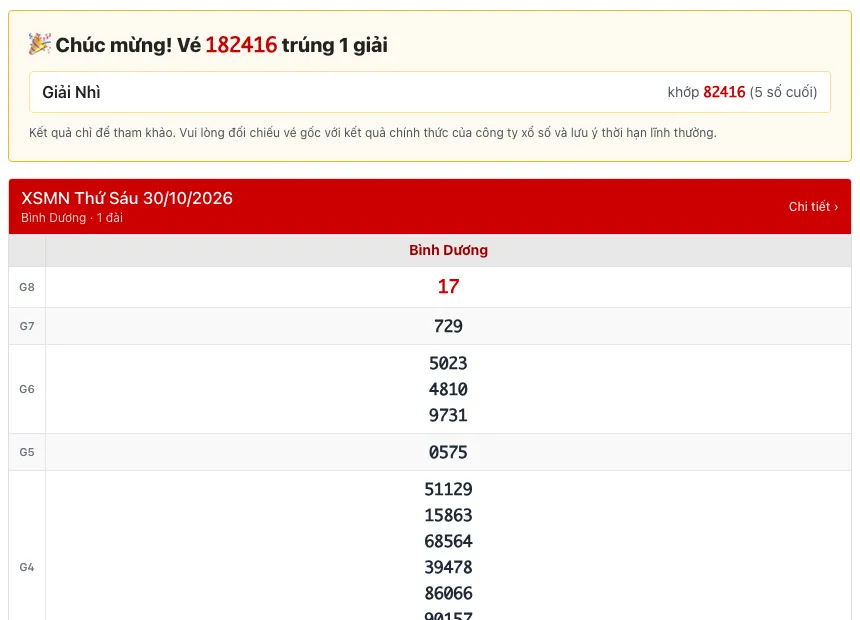Screen dimensions: 860x620
Task: Select the G8 result 17
Action: tap(448, 286)
